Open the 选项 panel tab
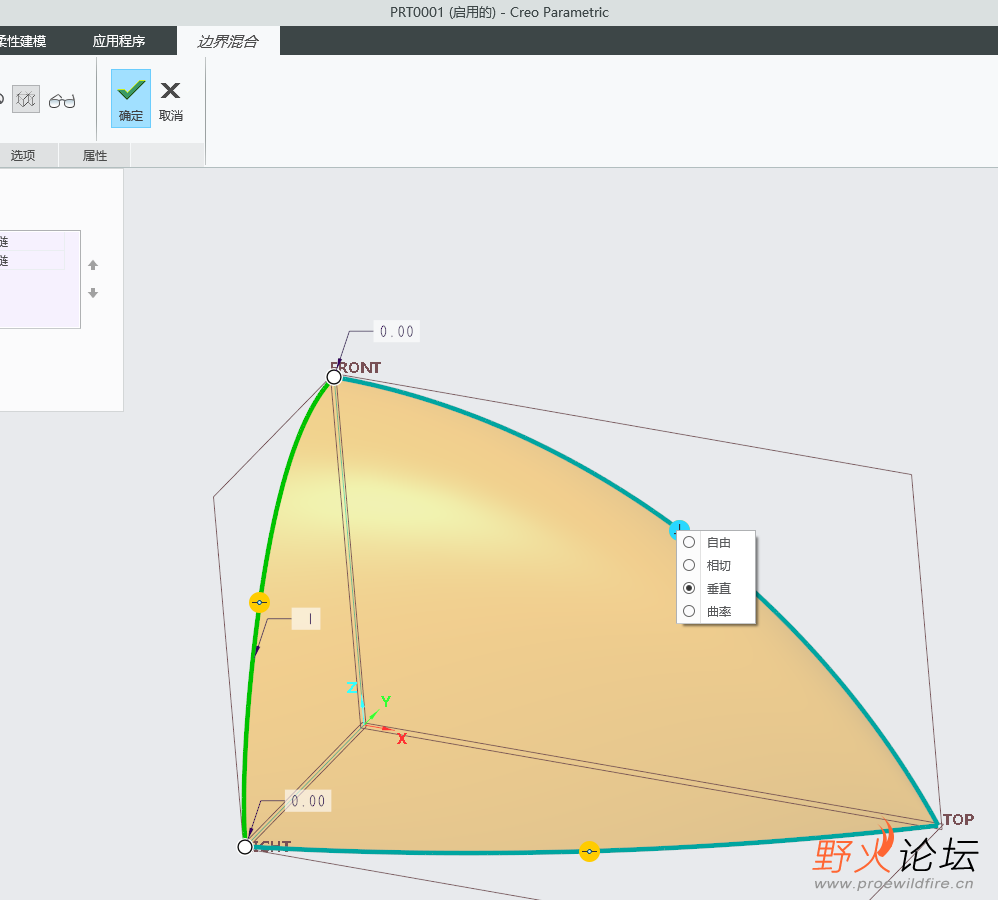The width and height of the screenshot is (998, 900). tap(23, 155)
